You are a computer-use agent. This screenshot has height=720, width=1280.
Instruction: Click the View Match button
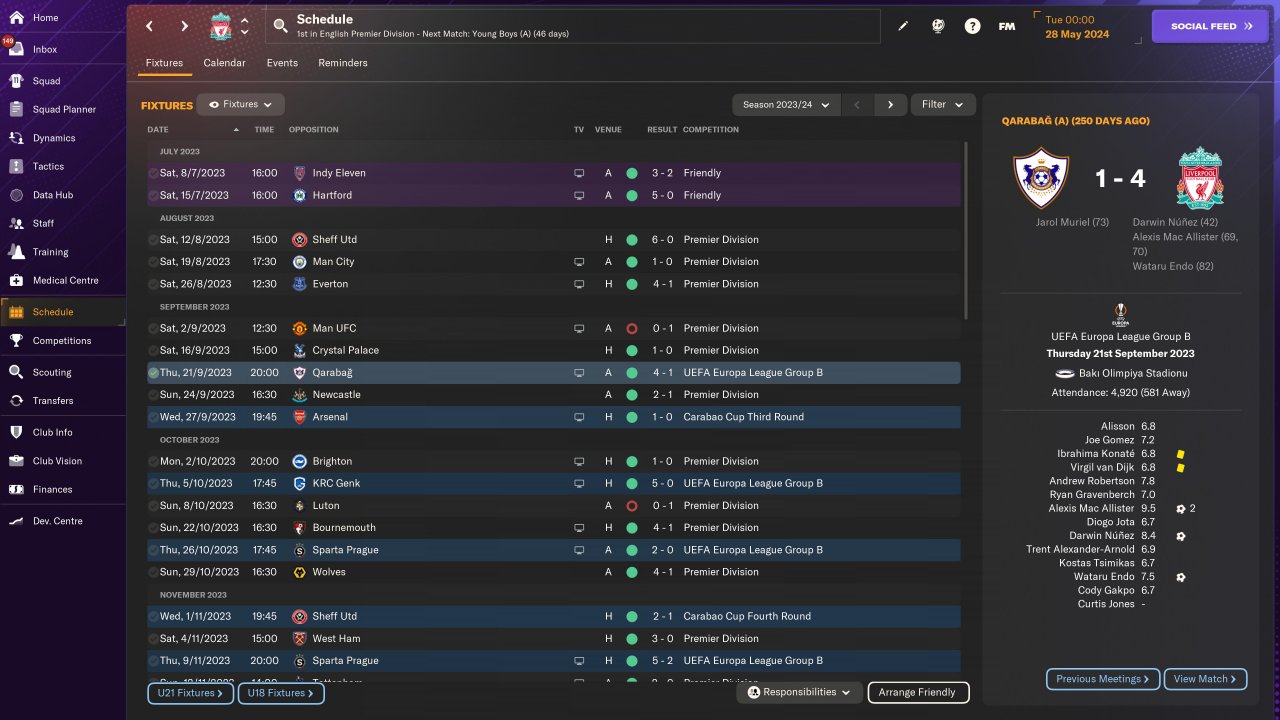coord(1205,679)
